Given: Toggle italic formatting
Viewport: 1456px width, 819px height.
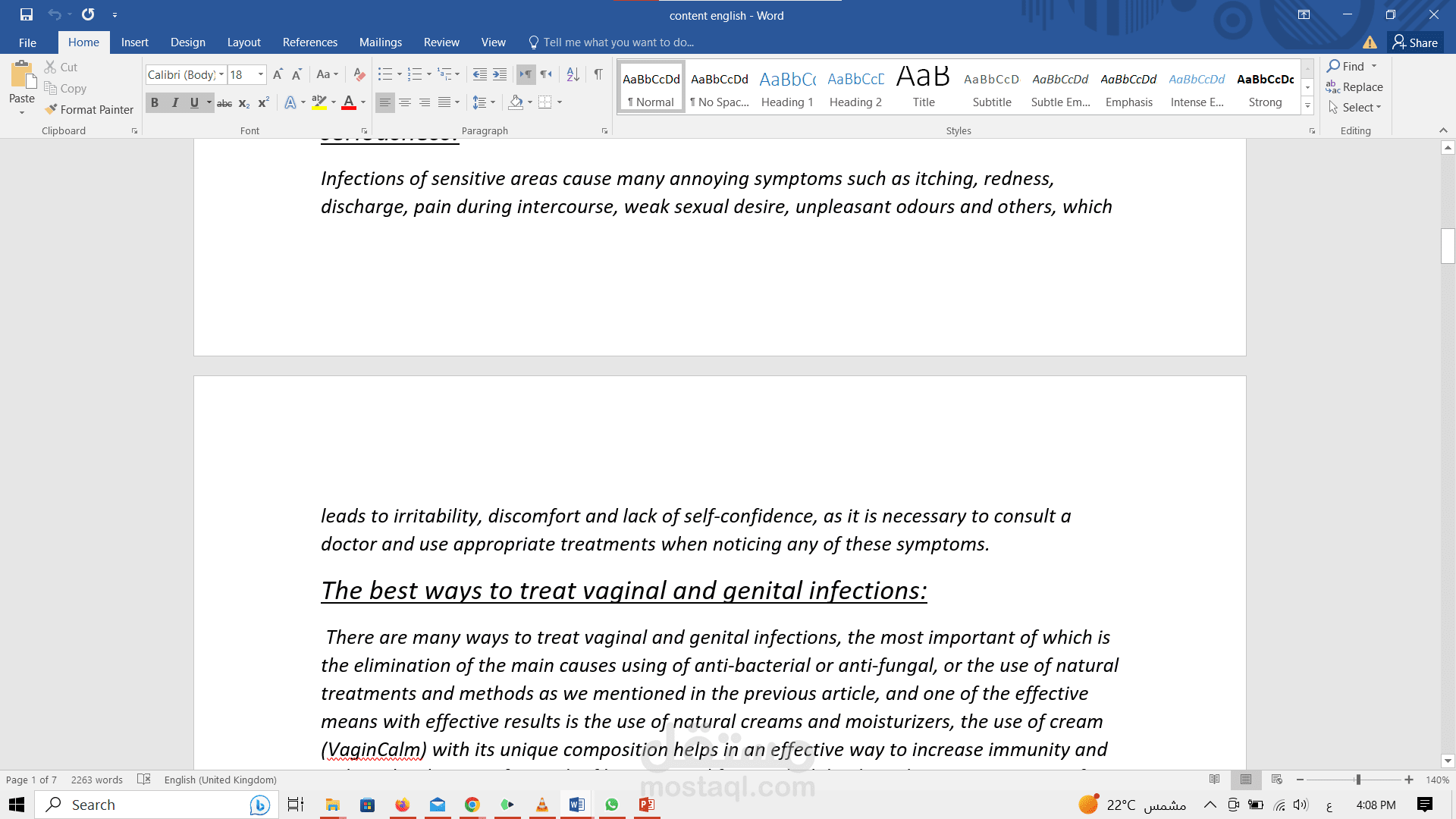Looking at the screenshot, I should [x=174, y=102].
